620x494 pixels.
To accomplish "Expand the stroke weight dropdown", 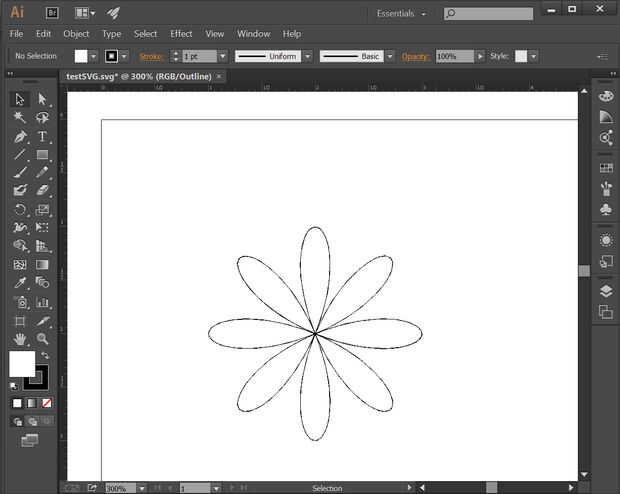I will 223,56.
